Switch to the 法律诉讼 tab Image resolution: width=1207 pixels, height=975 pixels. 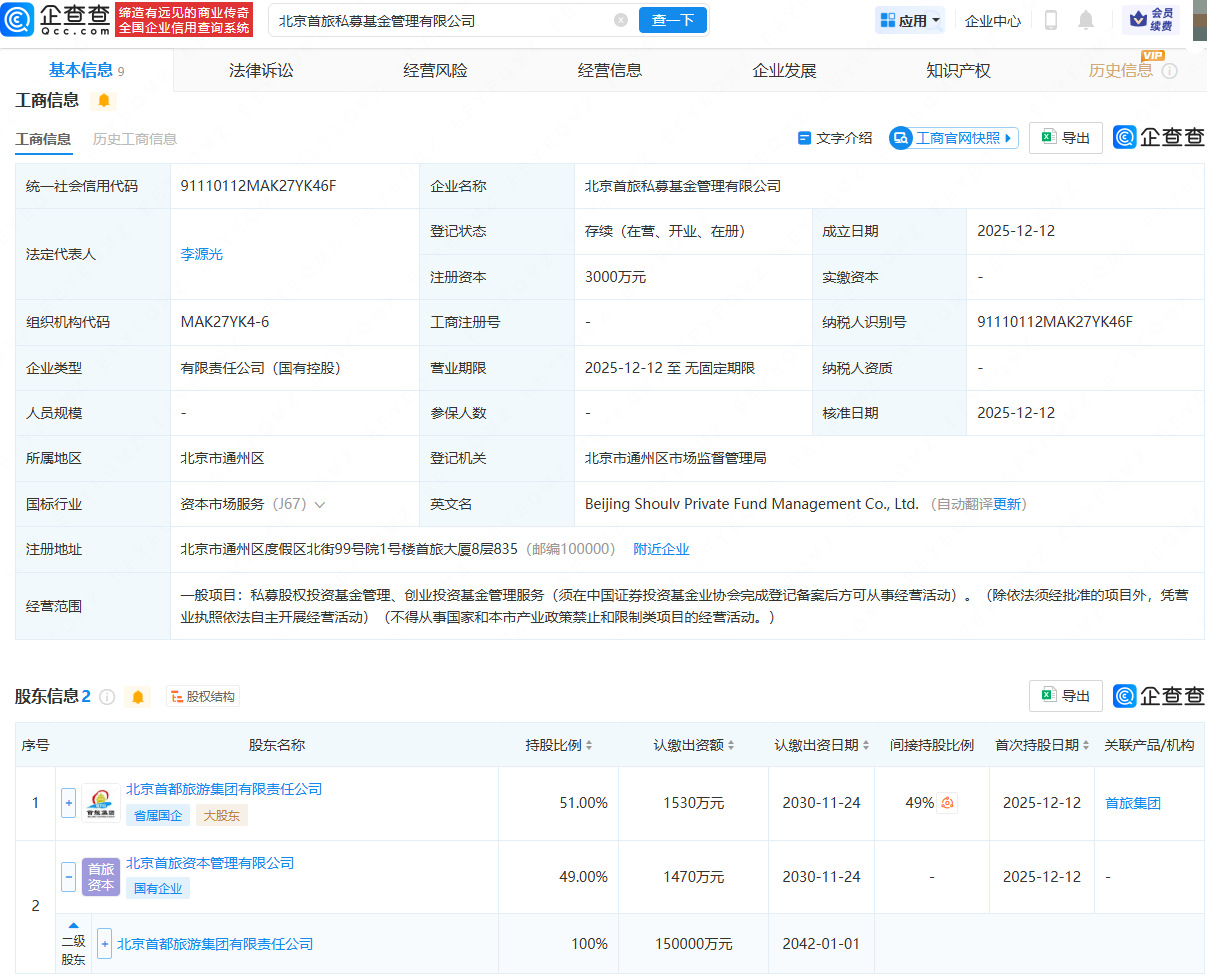pyautogui.click(x=258, y=69)
